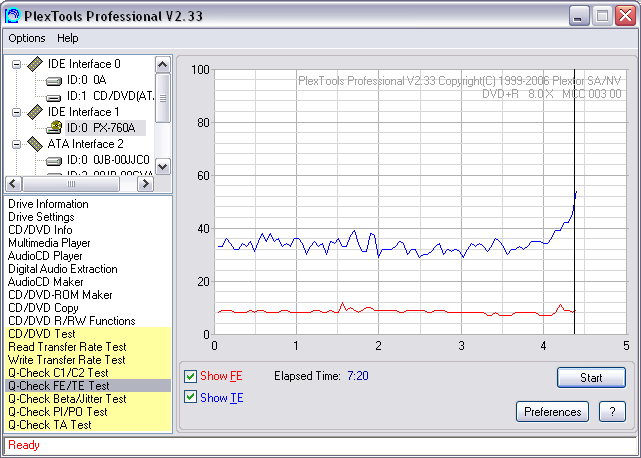Select Q-Check Beta/Jitter Test

click(x=88, y=399)
